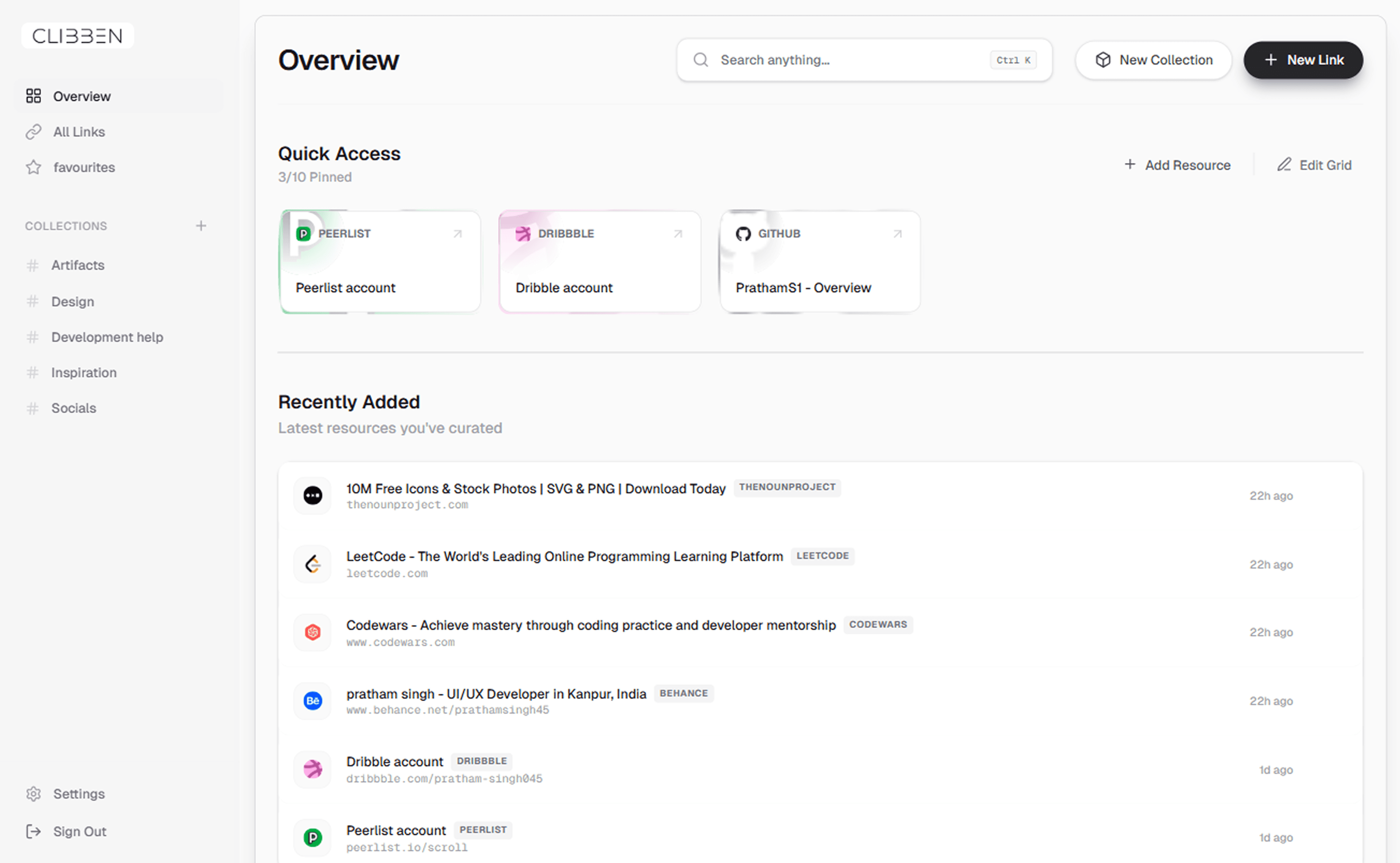
Task: Click the LeetCode icon in Recently Added
Action: [x=312, y=564]
